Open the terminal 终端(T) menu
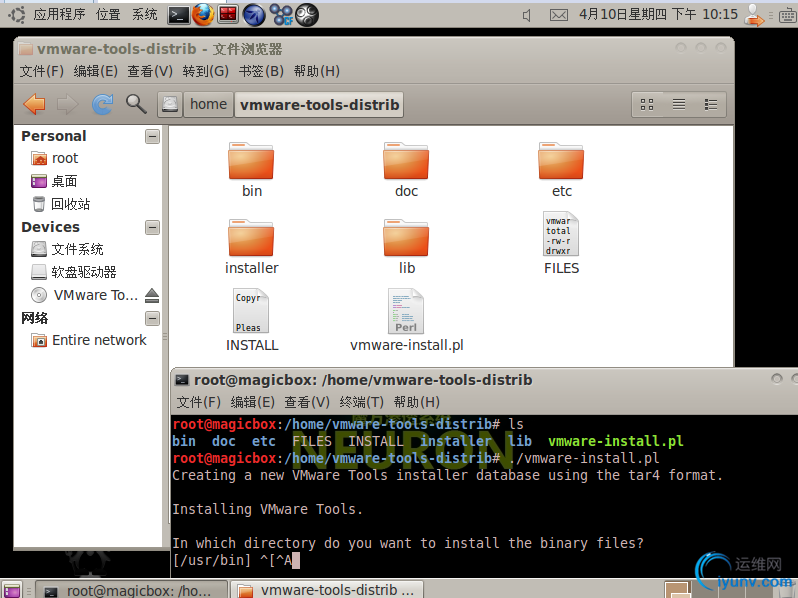798x598 pixels. [x=361, y=402]
